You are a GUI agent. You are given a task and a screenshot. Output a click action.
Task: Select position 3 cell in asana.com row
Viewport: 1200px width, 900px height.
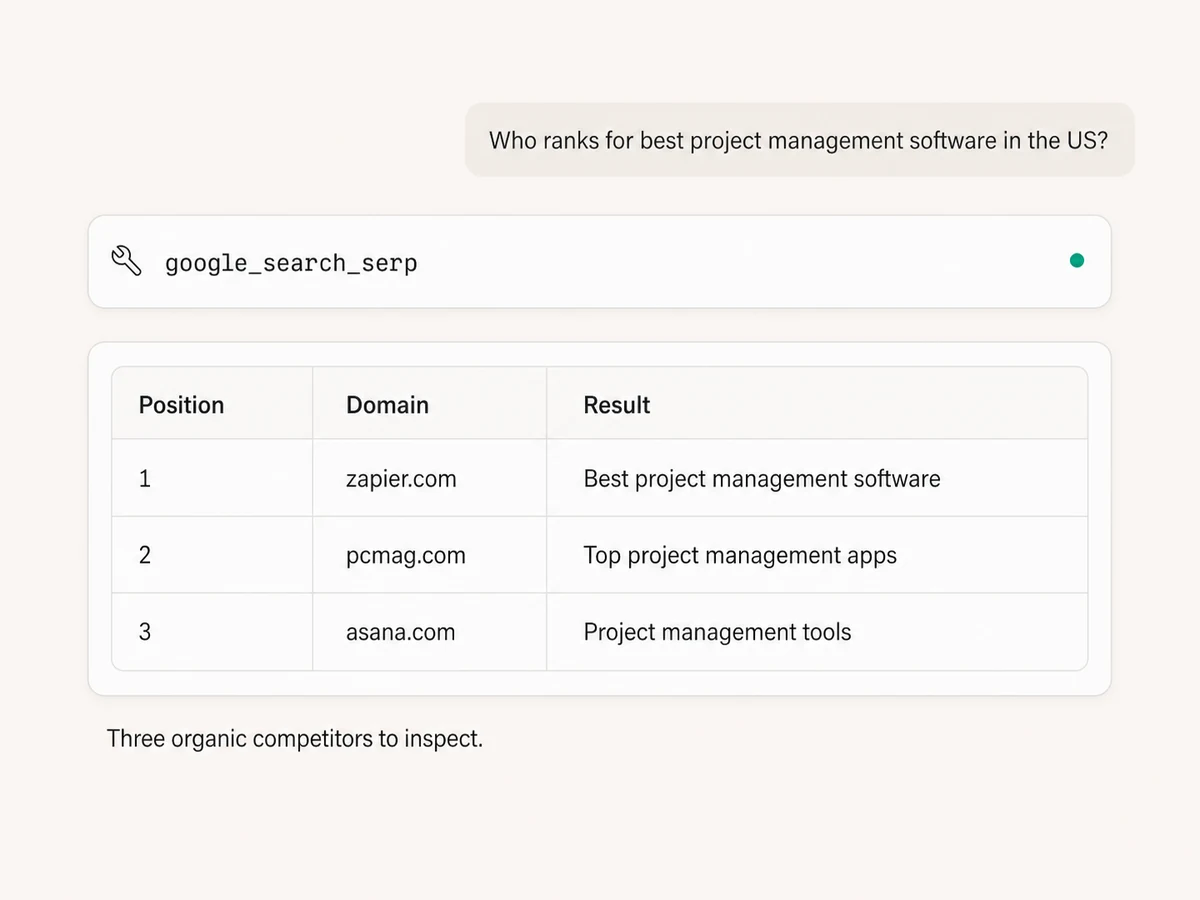pos(212,632)
